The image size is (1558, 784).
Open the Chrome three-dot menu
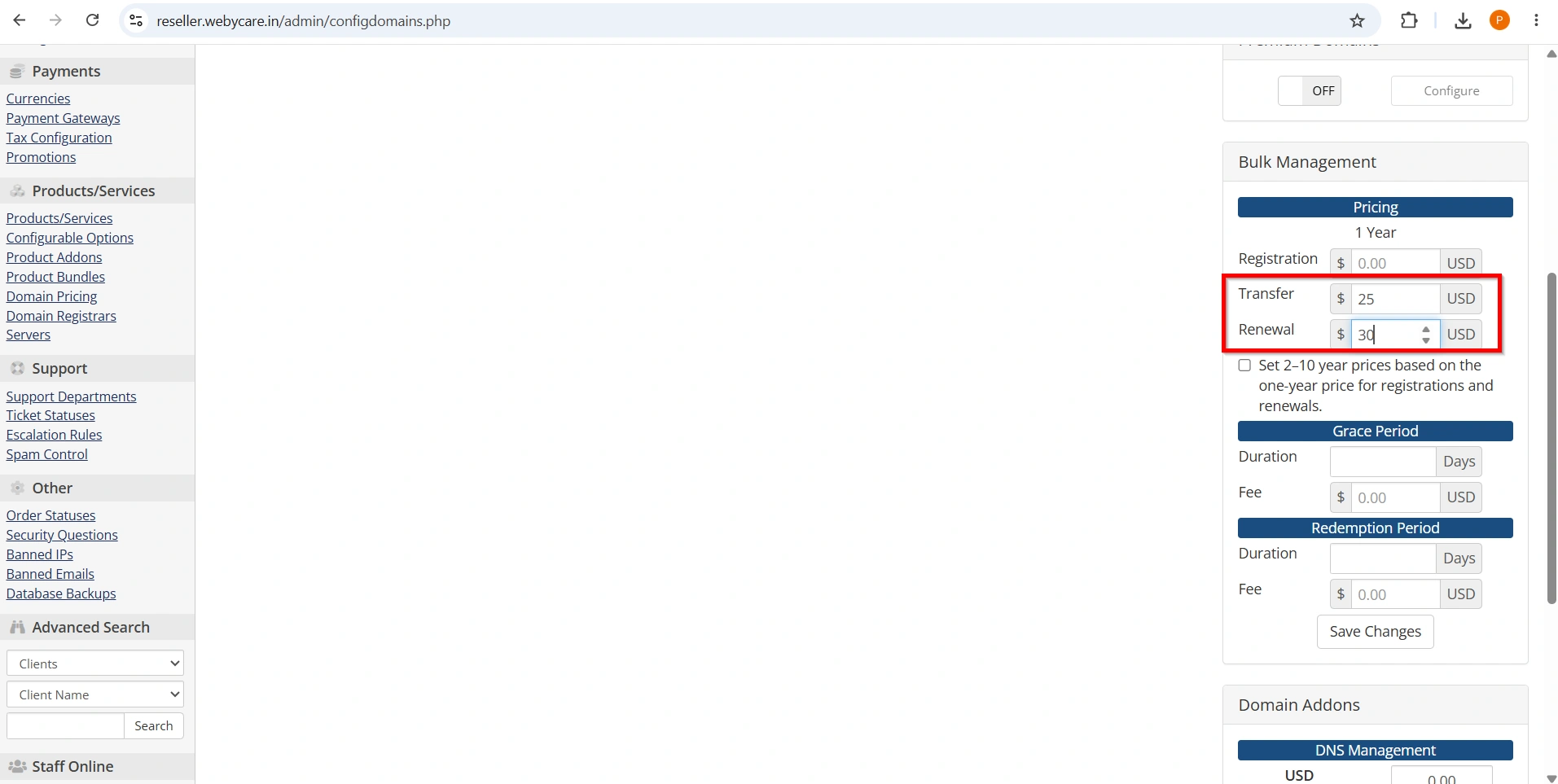click(1536, 20)
